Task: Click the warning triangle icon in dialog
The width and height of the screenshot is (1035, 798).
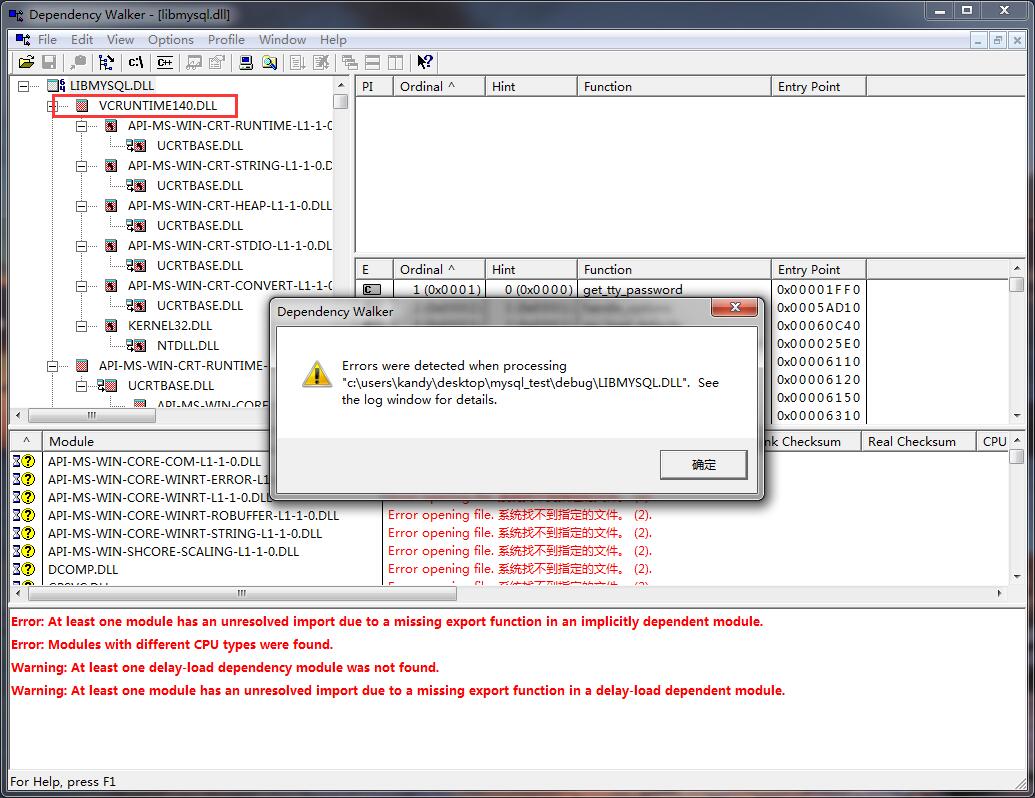Action: click(x=317, y=374)
